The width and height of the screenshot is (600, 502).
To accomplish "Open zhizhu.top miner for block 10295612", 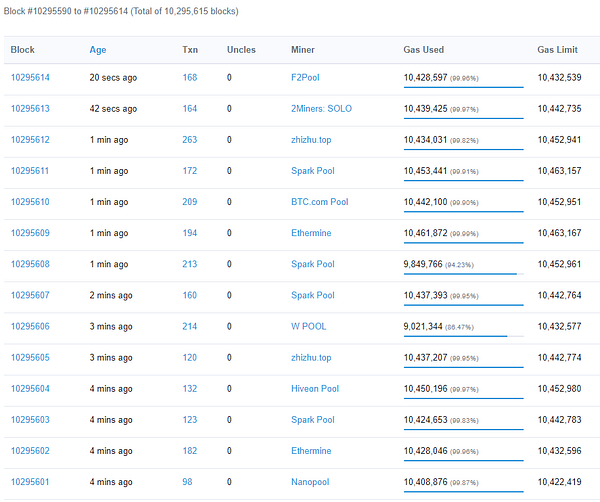I will pos(311,140).
